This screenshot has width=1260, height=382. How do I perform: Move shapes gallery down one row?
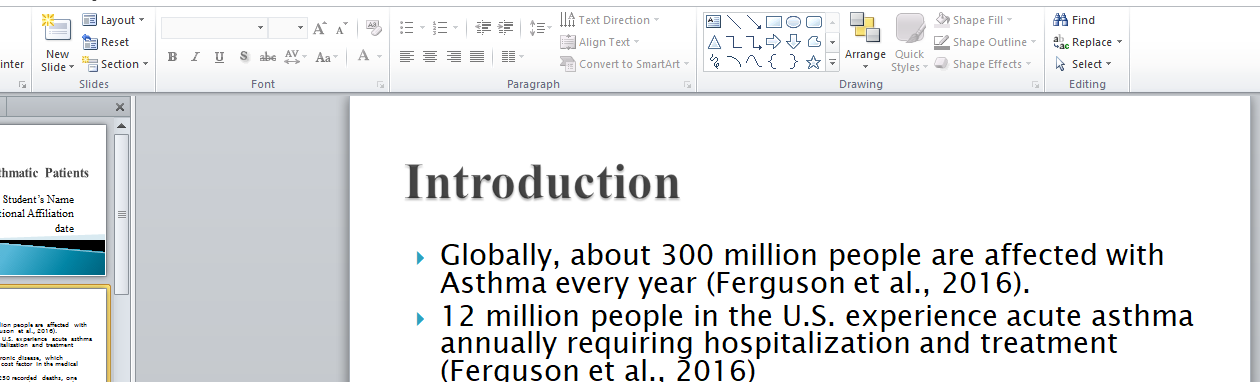tap(832, 42)
